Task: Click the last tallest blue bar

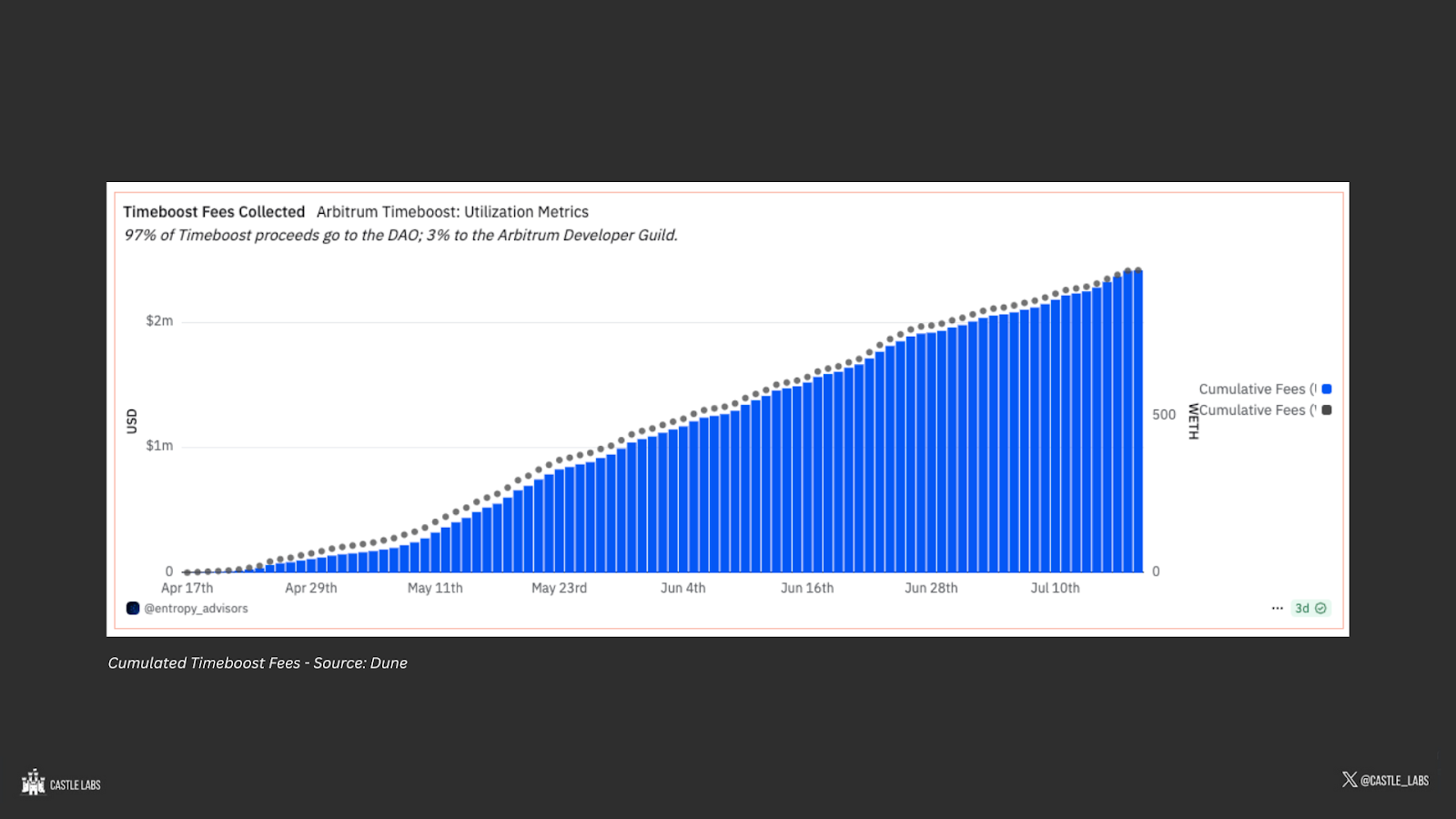Action: tap(1137, 421)
